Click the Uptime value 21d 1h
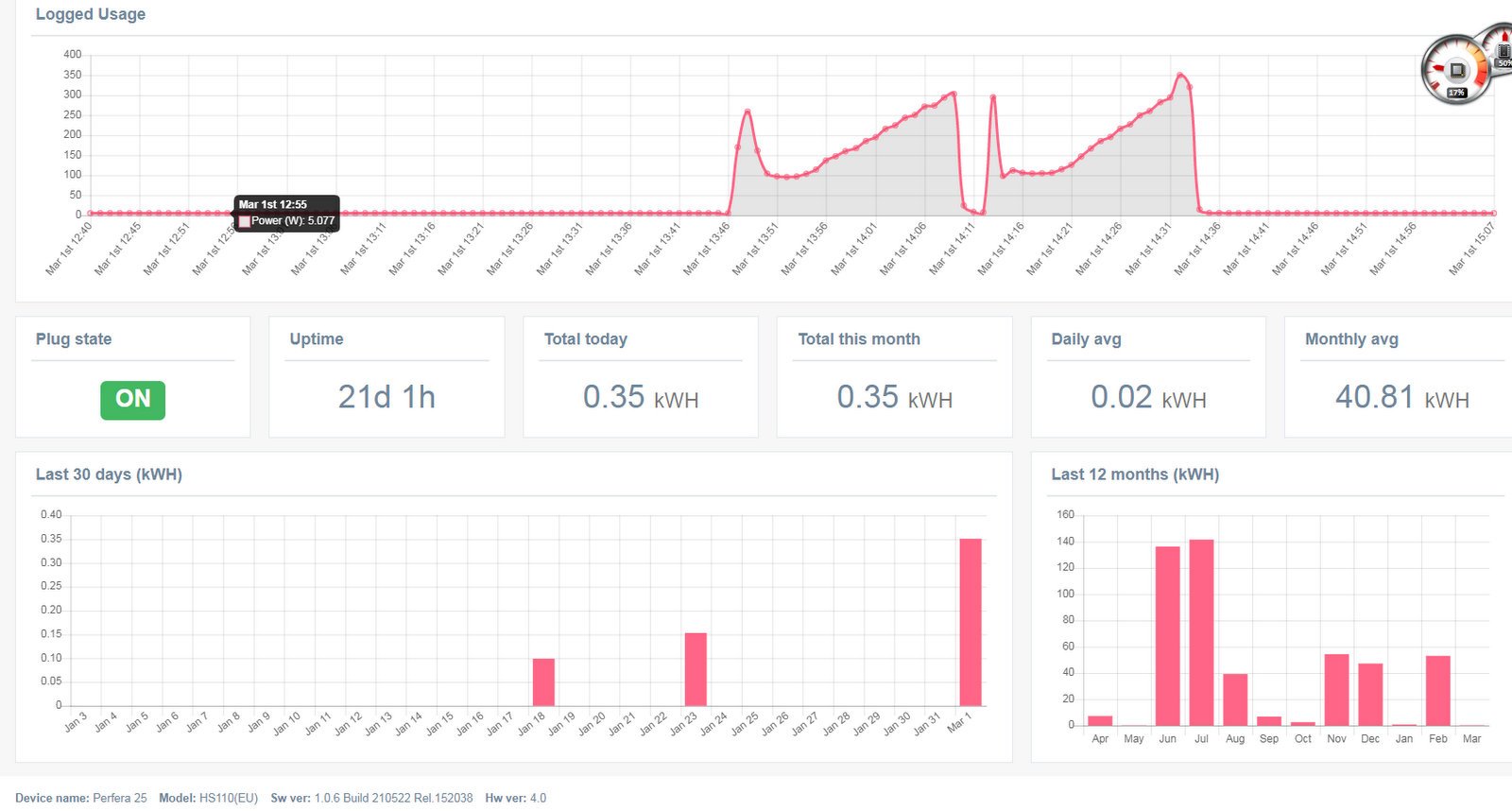 [387, 397]
